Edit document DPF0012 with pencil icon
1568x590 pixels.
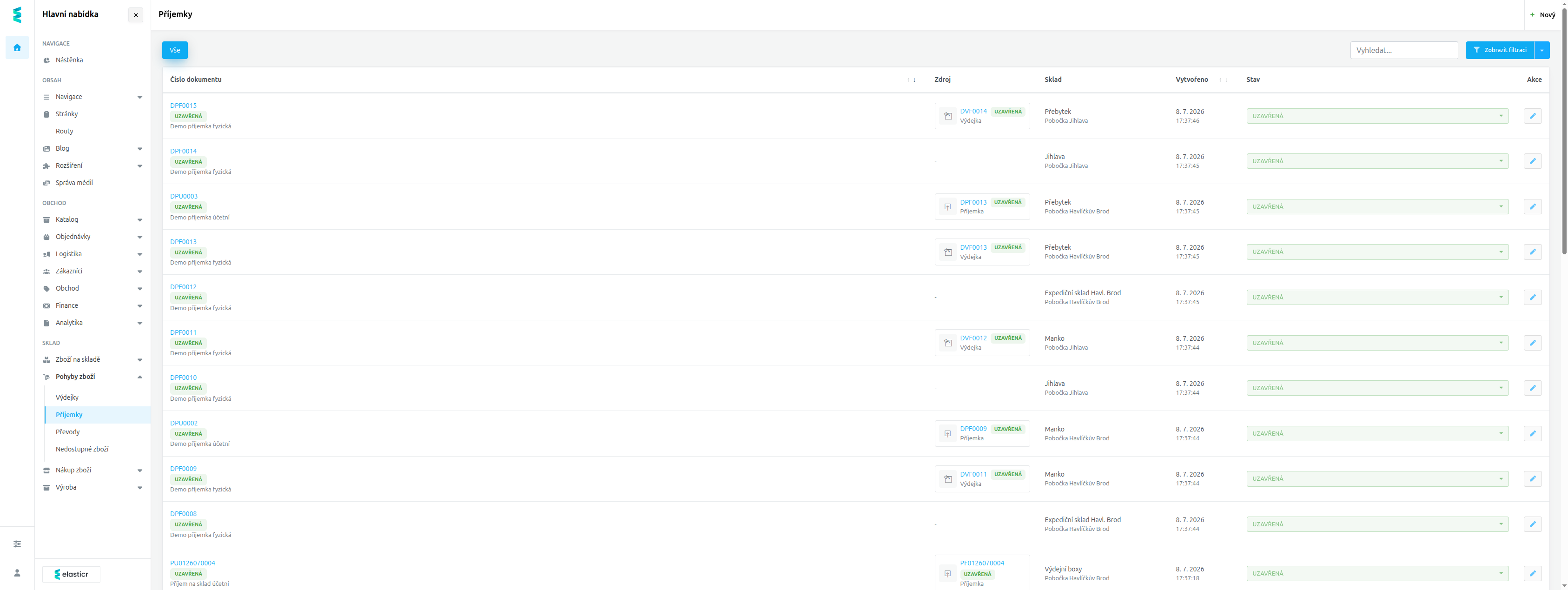[1533, 297]
